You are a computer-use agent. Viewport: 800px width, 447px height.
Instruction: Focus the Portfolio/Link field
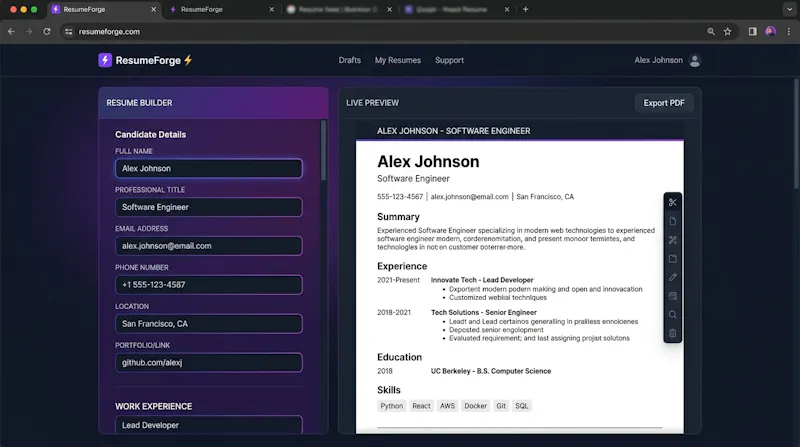(x=209, y=362)
